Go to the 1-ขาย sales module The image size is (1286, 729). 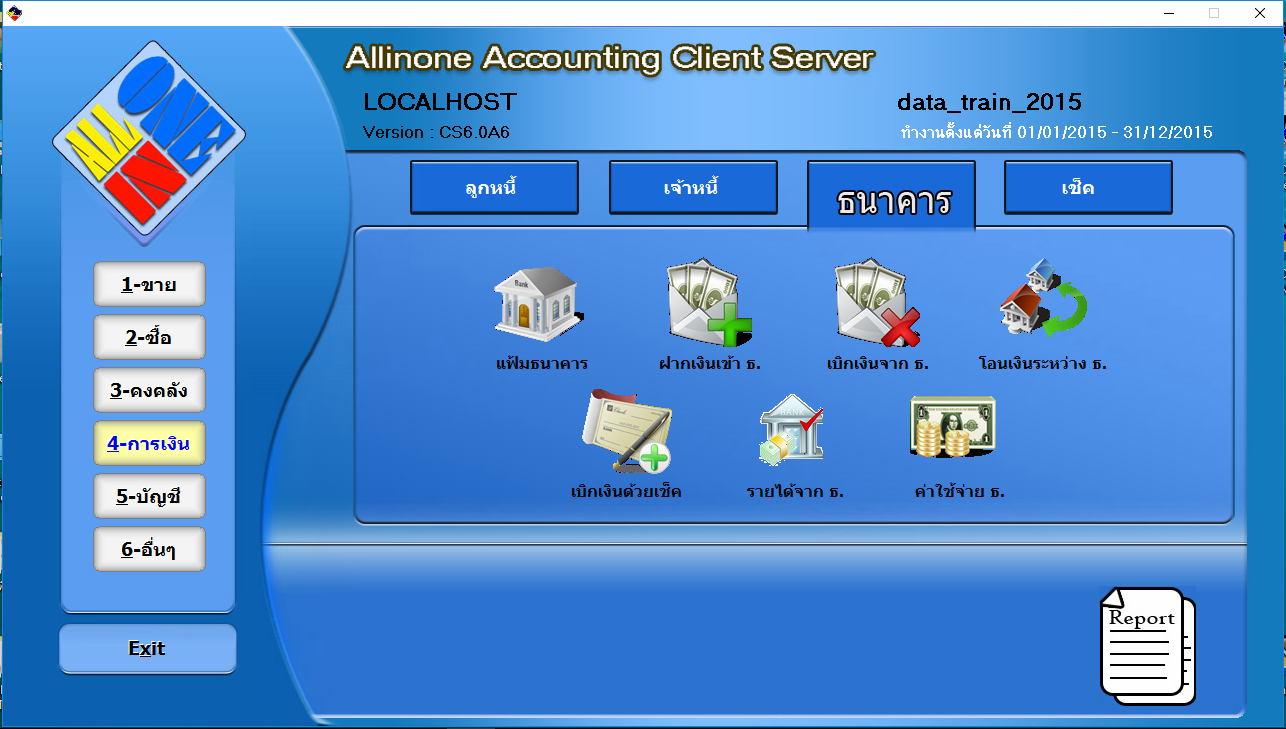[149, 284]
